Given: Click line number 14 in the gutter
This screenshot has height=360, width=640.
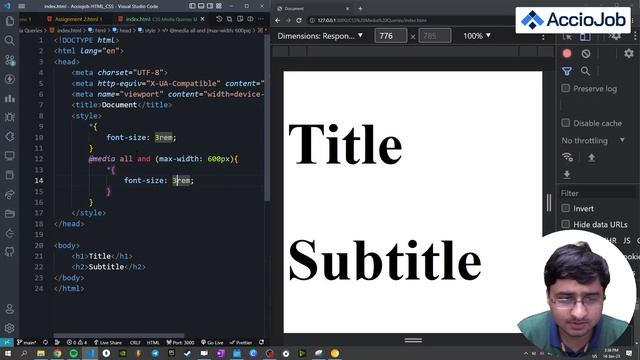Looking at the screenshot, I should coord(39,180).
